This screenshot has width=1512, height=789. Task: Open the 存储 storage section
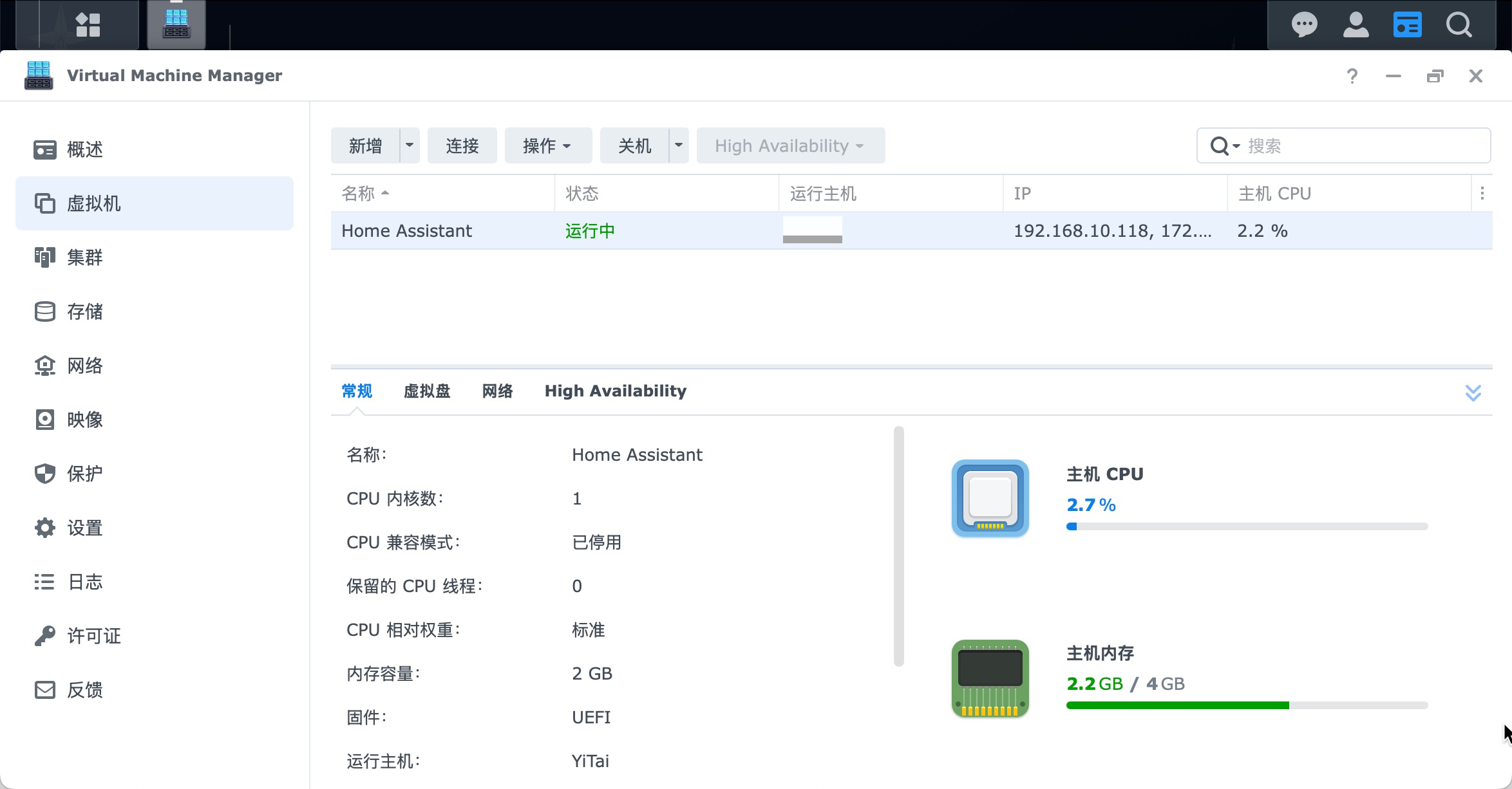coord(84,311)
